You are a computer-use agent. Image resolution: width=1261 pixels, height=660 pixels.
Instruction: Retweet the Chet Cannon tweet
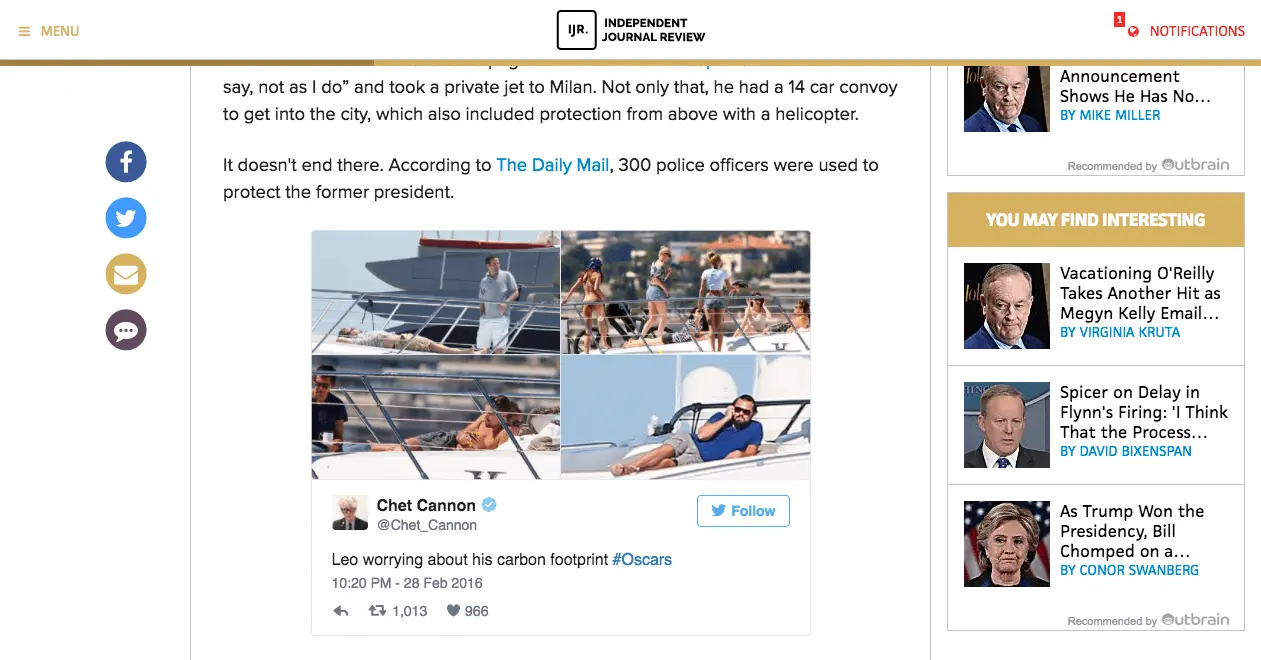[x=378, y=611]
